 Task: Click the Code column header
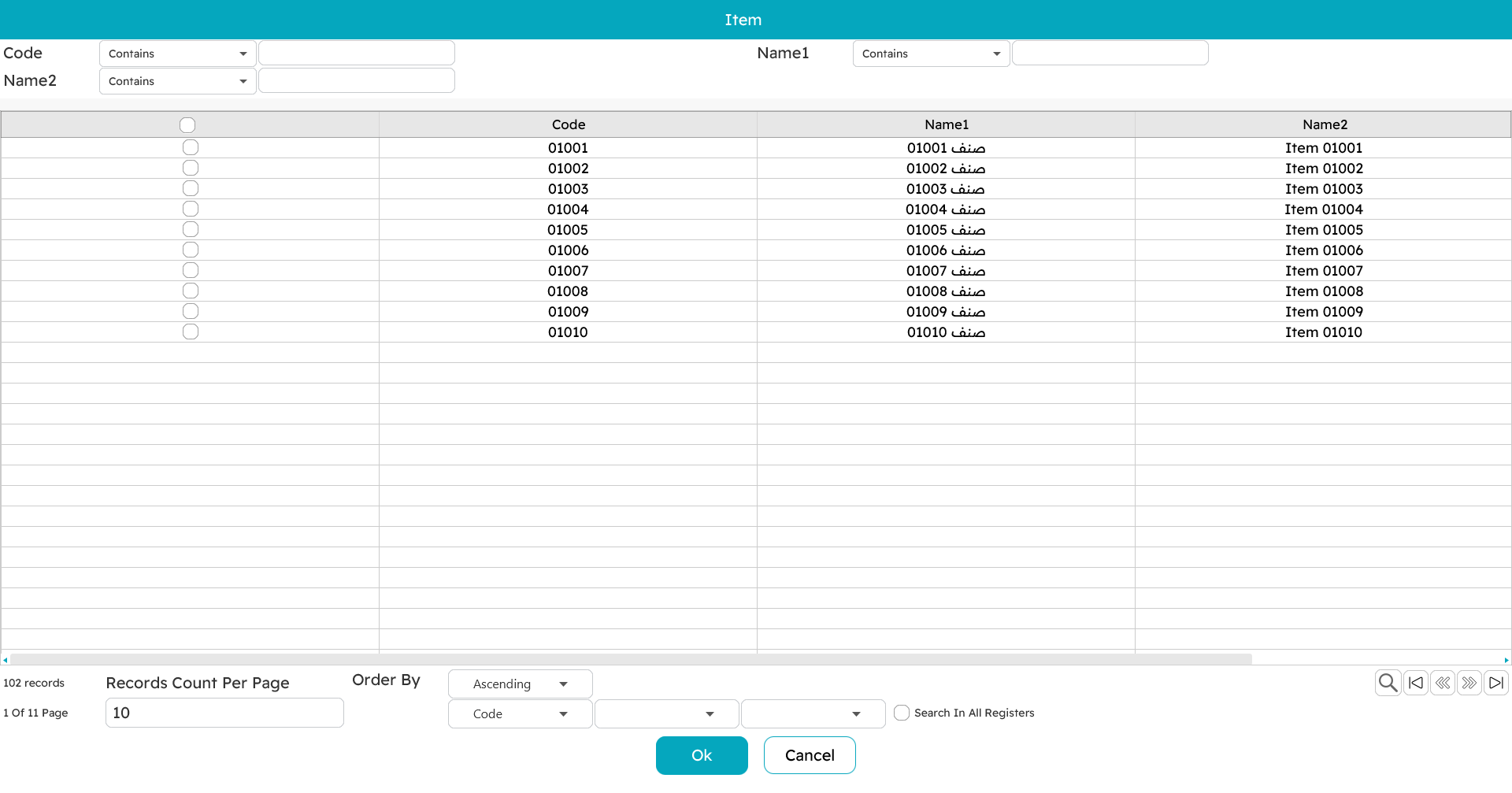(x=569, y=124)
